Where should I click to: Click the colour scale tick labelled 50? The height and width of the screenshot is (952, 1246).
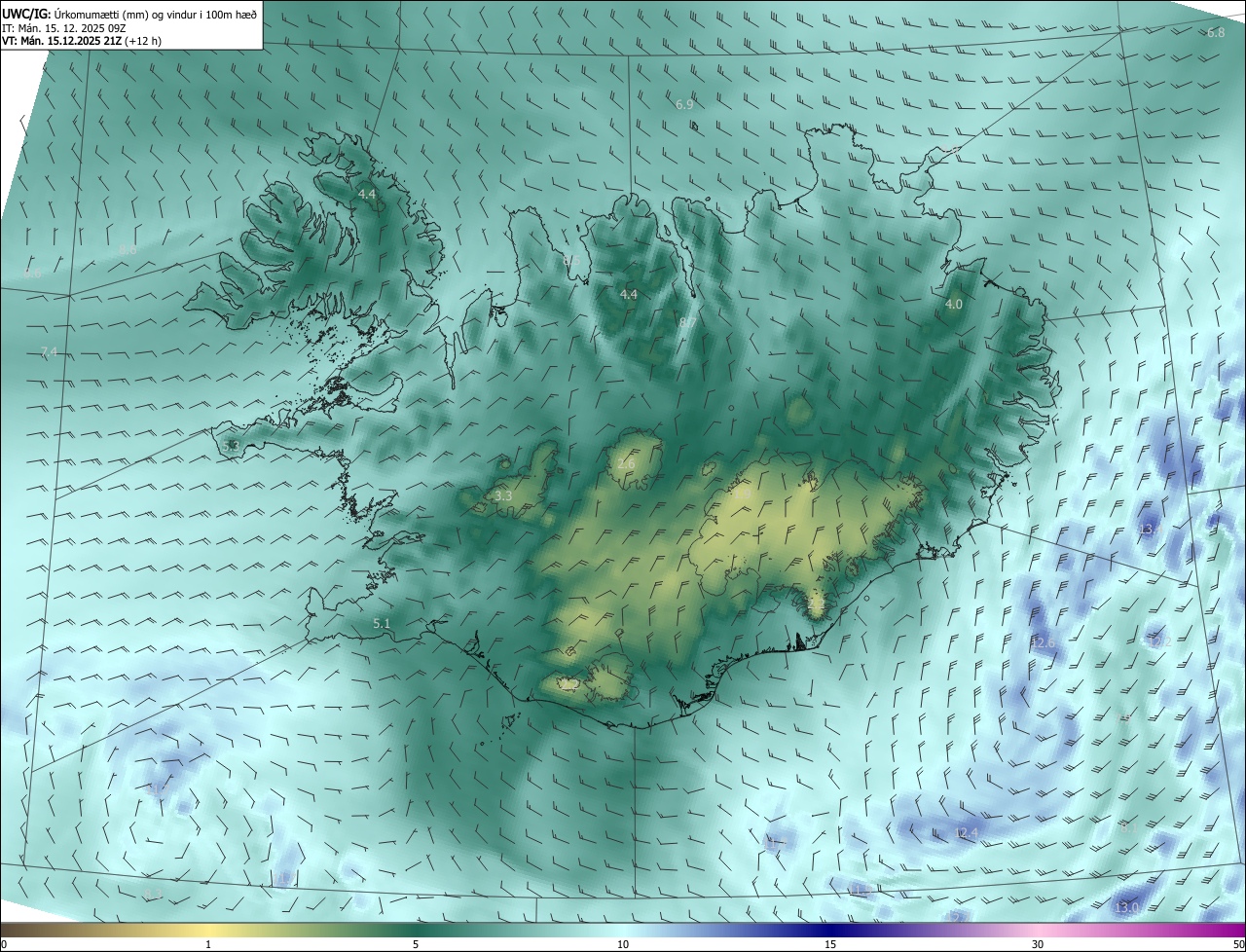(x=1238, y=944)
